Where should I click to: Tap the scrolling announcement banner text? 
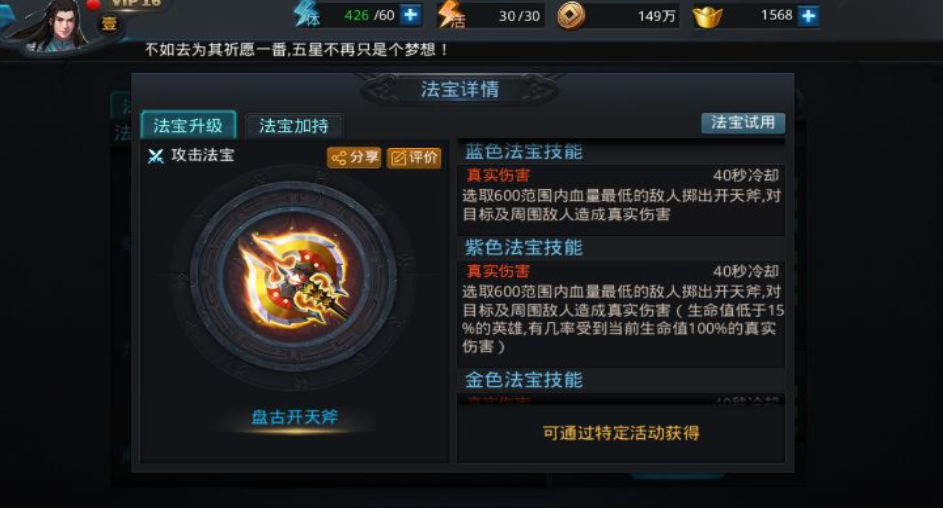pos(296,49)
